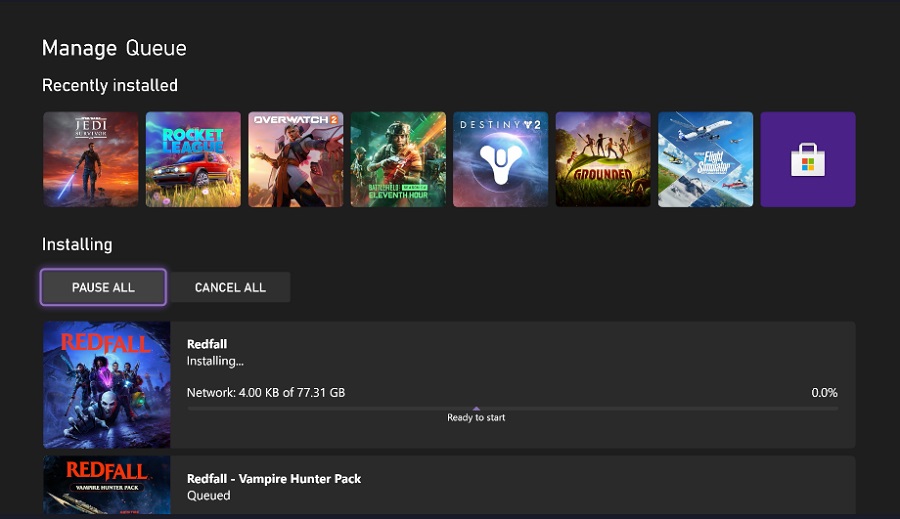The height and width of the screenshot is (519, 900).
Task: Open the Microsoft Store tile
Action: tap(807, 159)
